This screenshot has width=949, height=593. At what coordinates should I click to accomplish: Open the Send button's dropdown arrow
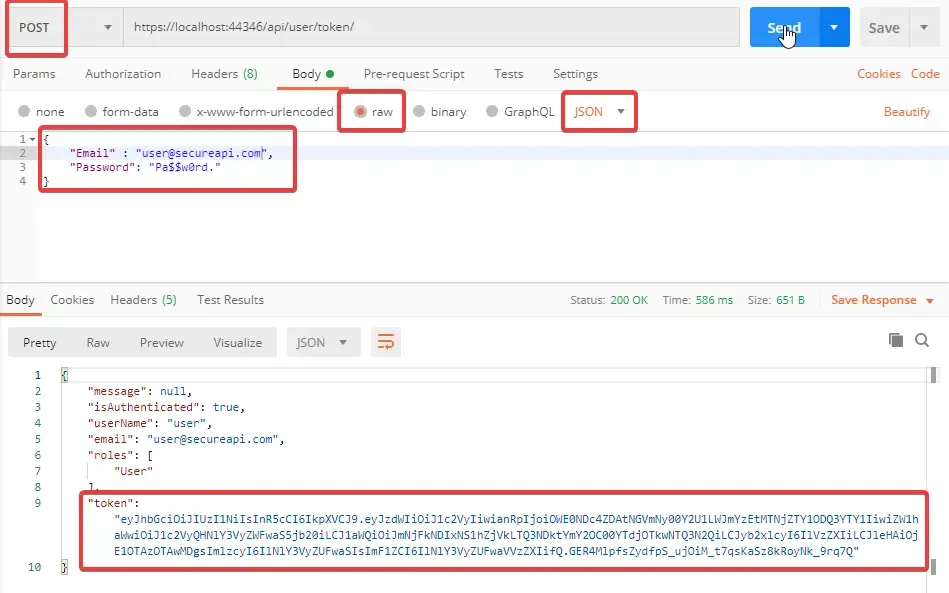pos(836,27)
